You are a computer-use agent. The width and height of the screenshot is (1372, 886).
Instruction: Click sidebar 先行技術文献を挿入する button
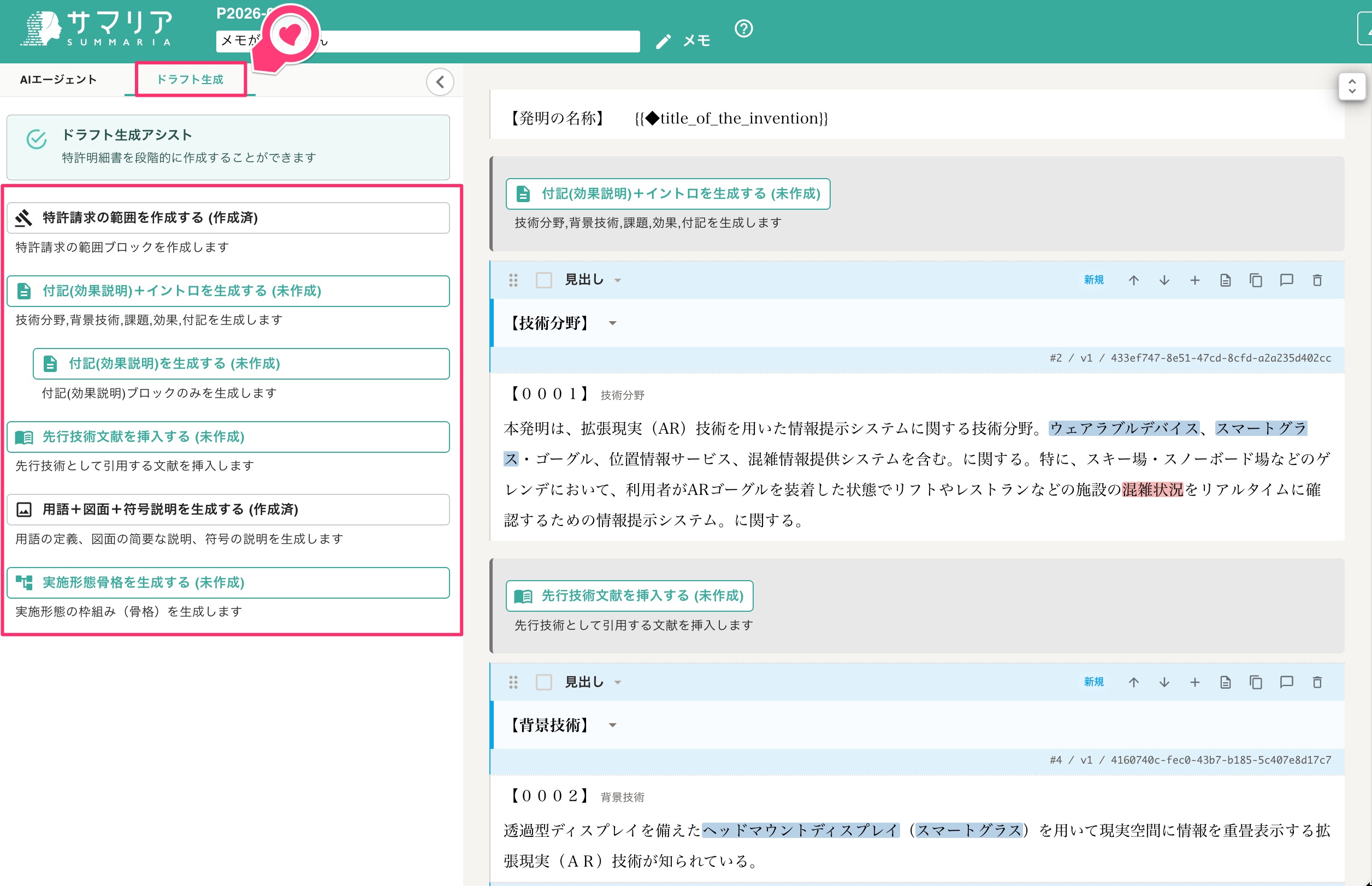[228, 436]
